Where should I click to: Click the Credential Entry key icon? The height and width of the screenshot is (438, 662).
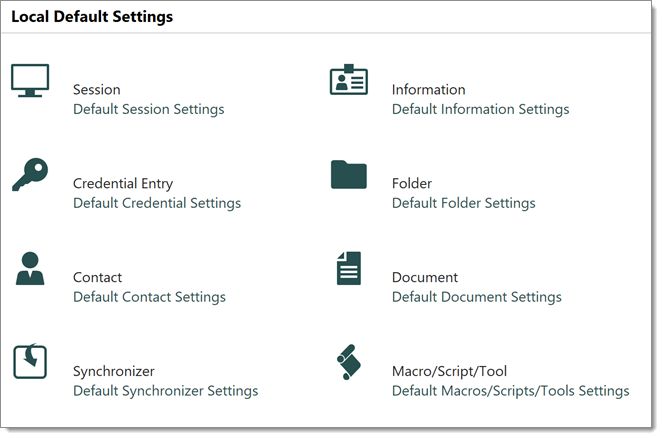point(30,174)
